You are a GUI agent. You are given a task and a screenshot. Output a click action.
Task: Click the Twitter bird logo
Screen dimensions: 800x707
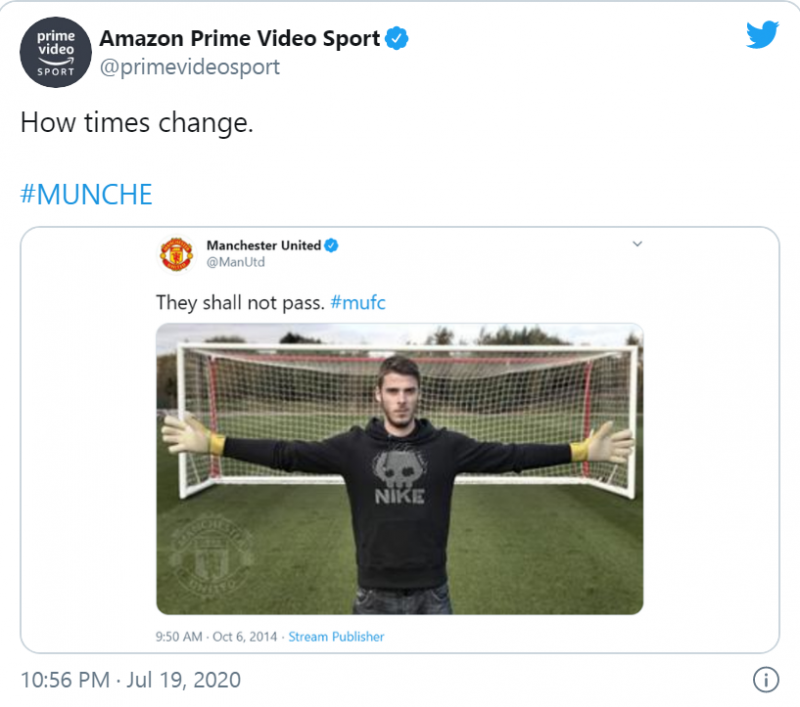pyautogui.click(x=762, y=35)
